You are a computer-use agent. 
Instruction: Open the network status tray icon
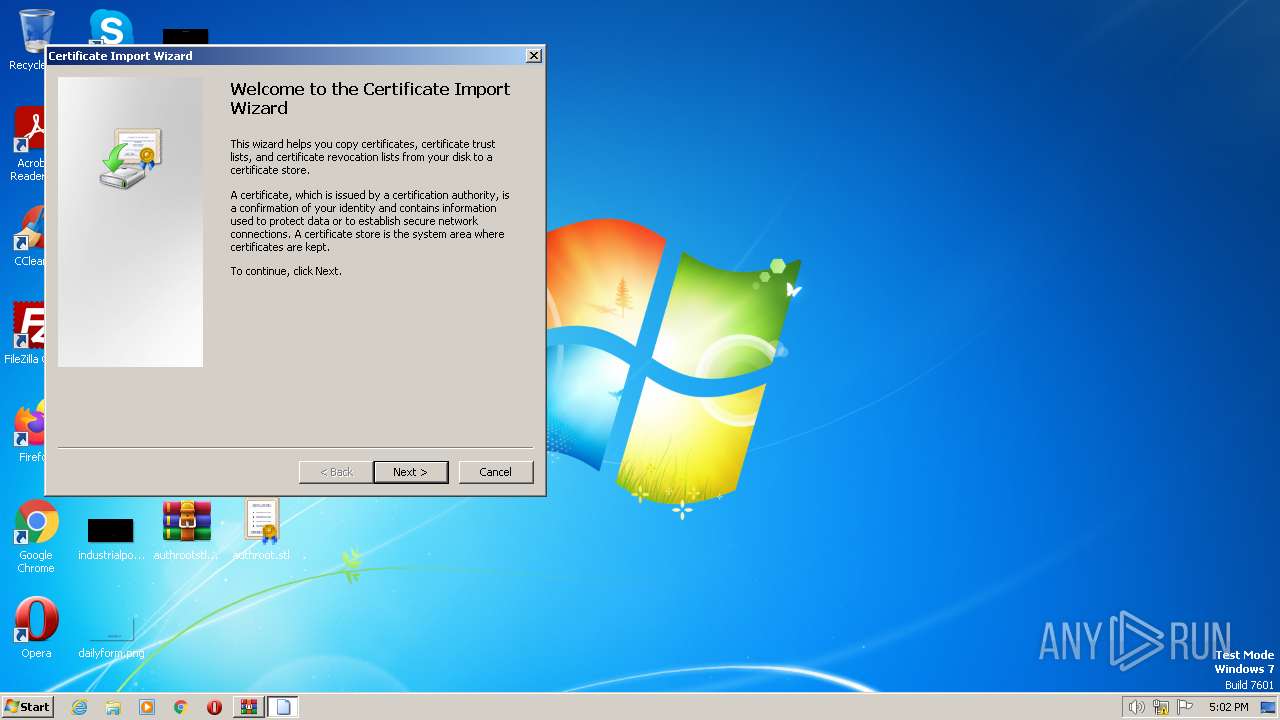coord(1161,707)
